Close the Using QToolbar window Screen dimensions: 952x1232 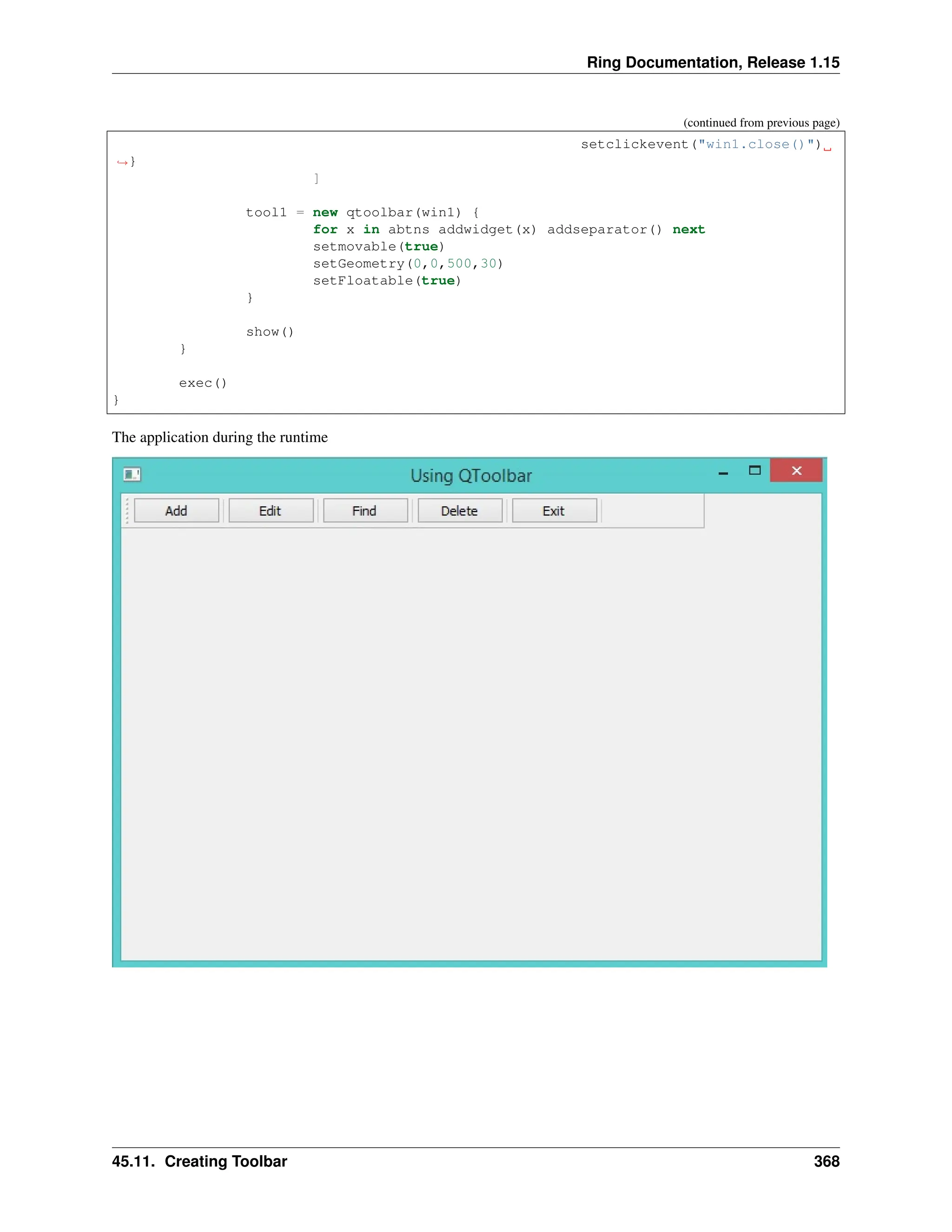(796, 470)
